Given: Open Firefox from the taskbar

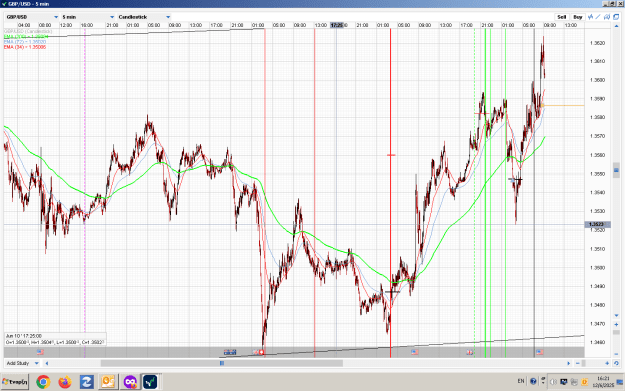Looking at the screenshot, I should pos(65,382).
